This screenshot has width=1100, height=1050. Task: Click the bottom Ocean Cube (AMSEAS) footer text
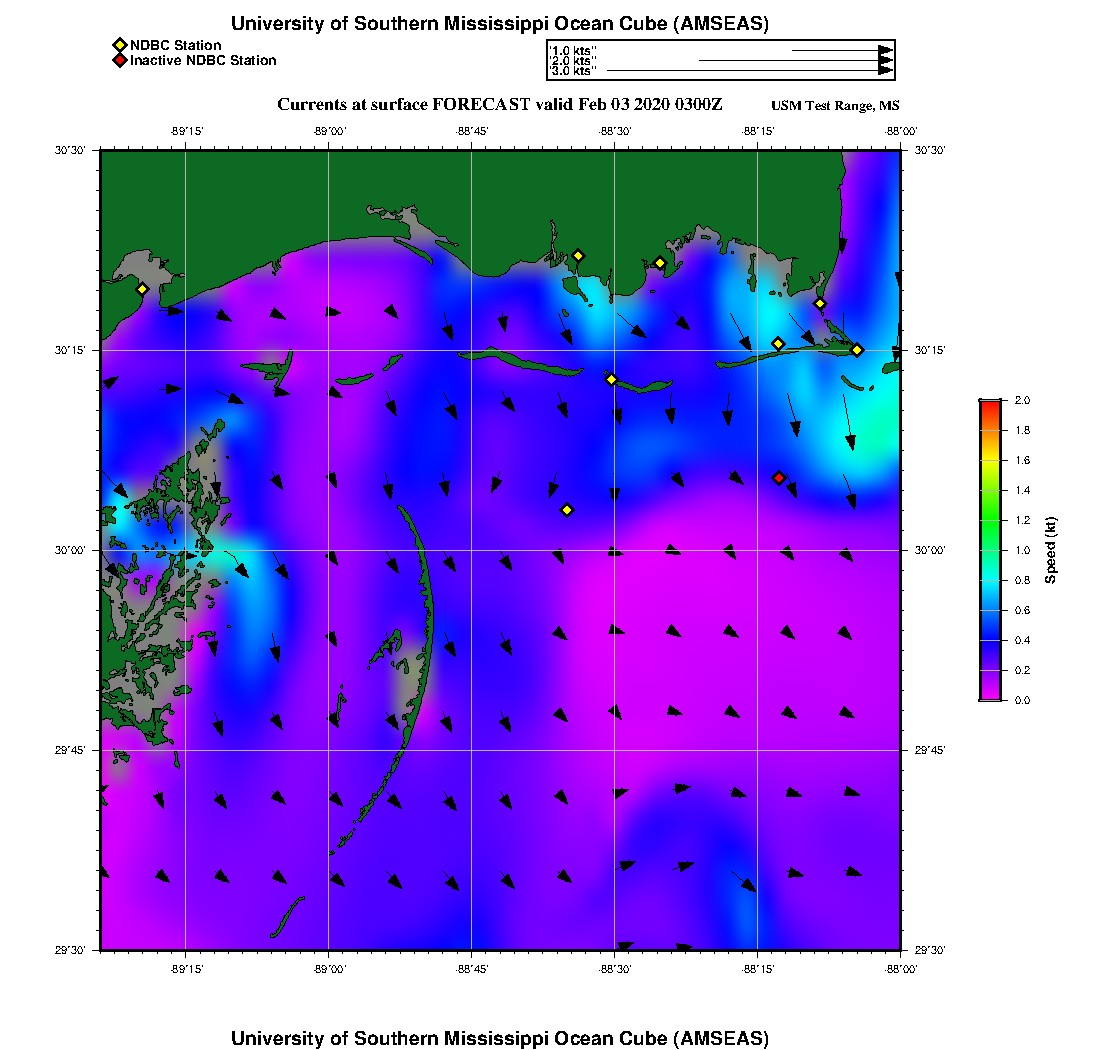pos(500,1037)
